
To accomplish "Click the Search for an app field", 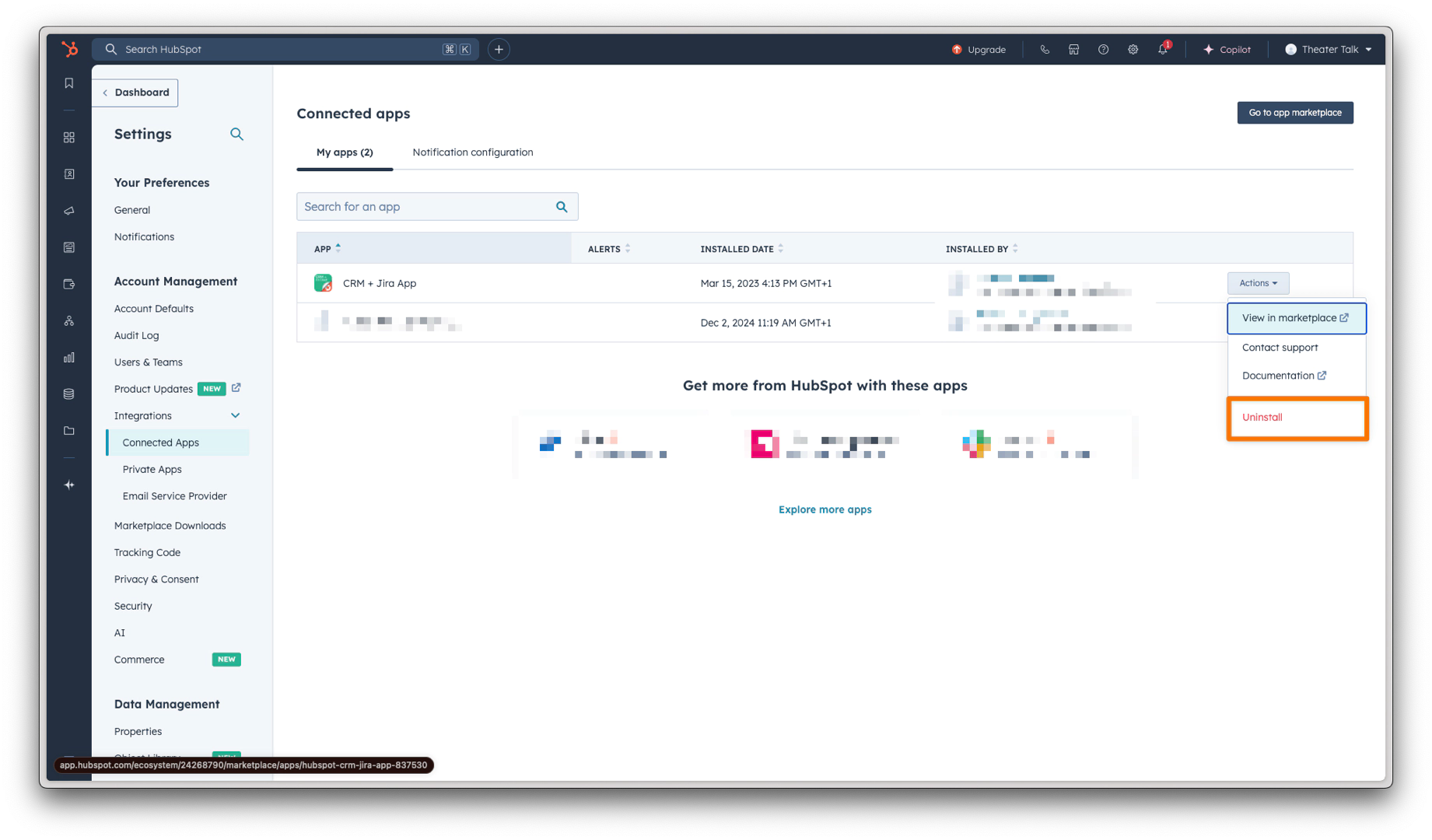I will coord(425,207).
